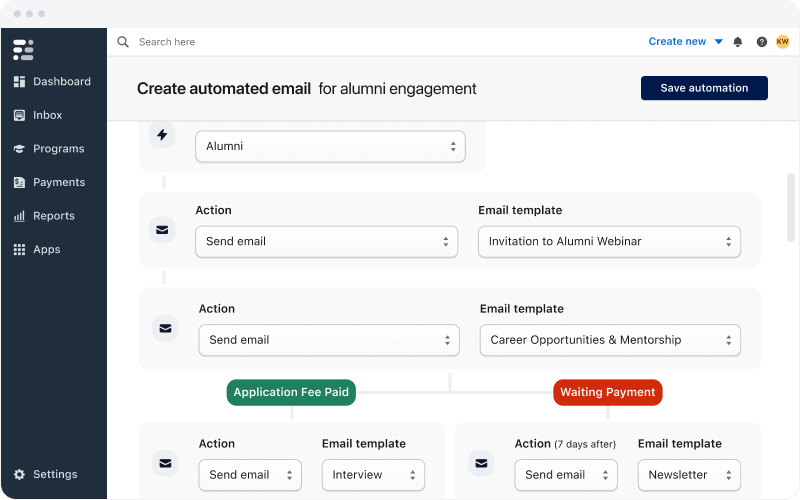Open the Create new menu
This screenshot has height=500, width=800.
[685, 42]
